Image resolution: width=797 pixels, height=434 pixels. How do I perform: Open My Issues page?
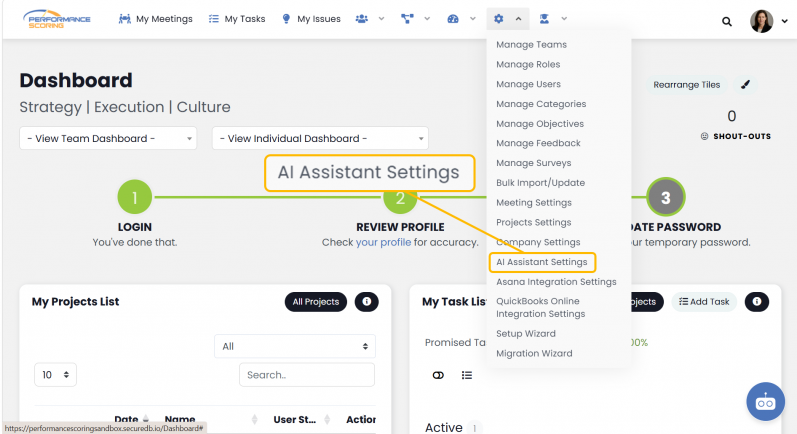pyautogui.click(x=311, y=19)
